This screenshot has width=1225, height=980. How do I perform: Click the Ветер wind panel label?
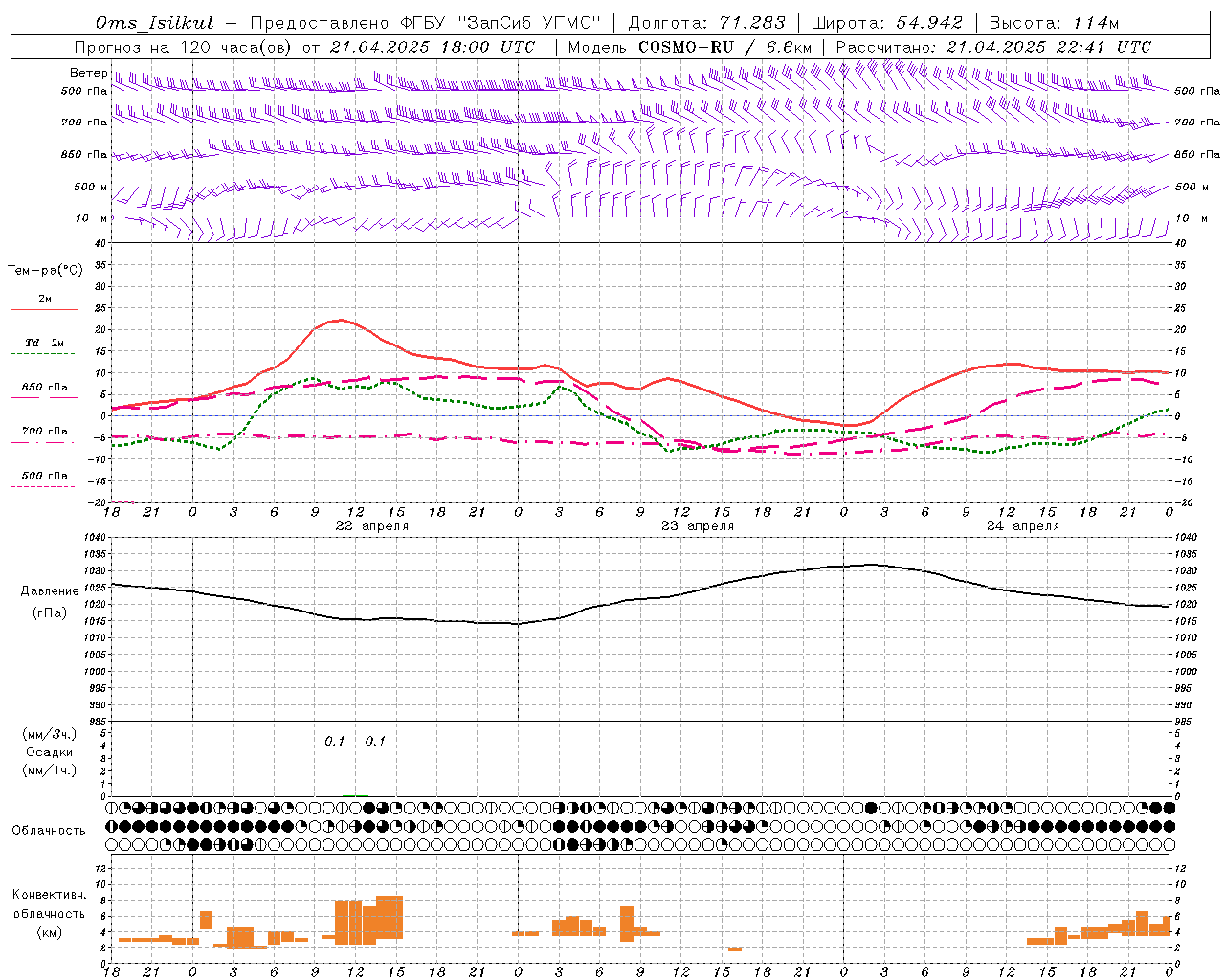[89, 73]
